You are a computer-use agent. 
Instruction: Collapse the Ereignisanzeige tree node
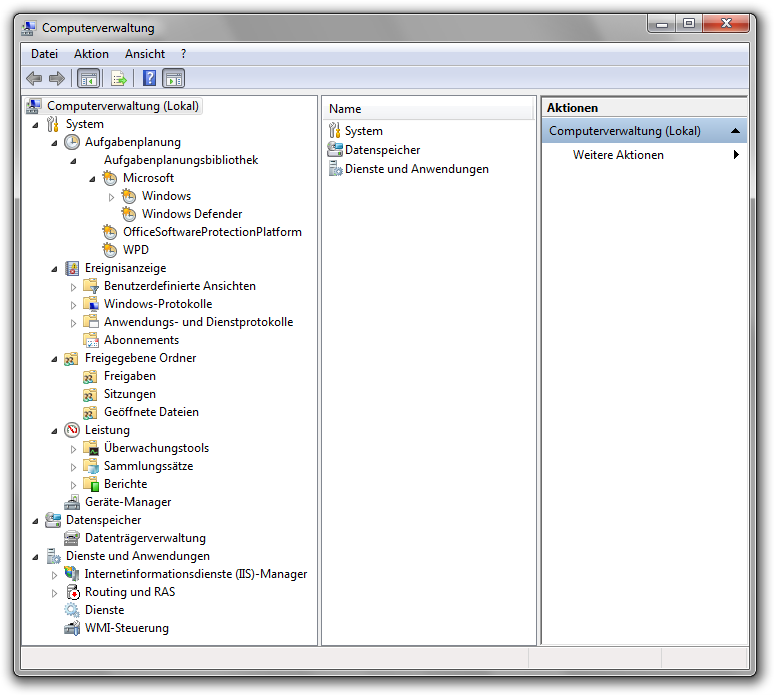[55, 269]
